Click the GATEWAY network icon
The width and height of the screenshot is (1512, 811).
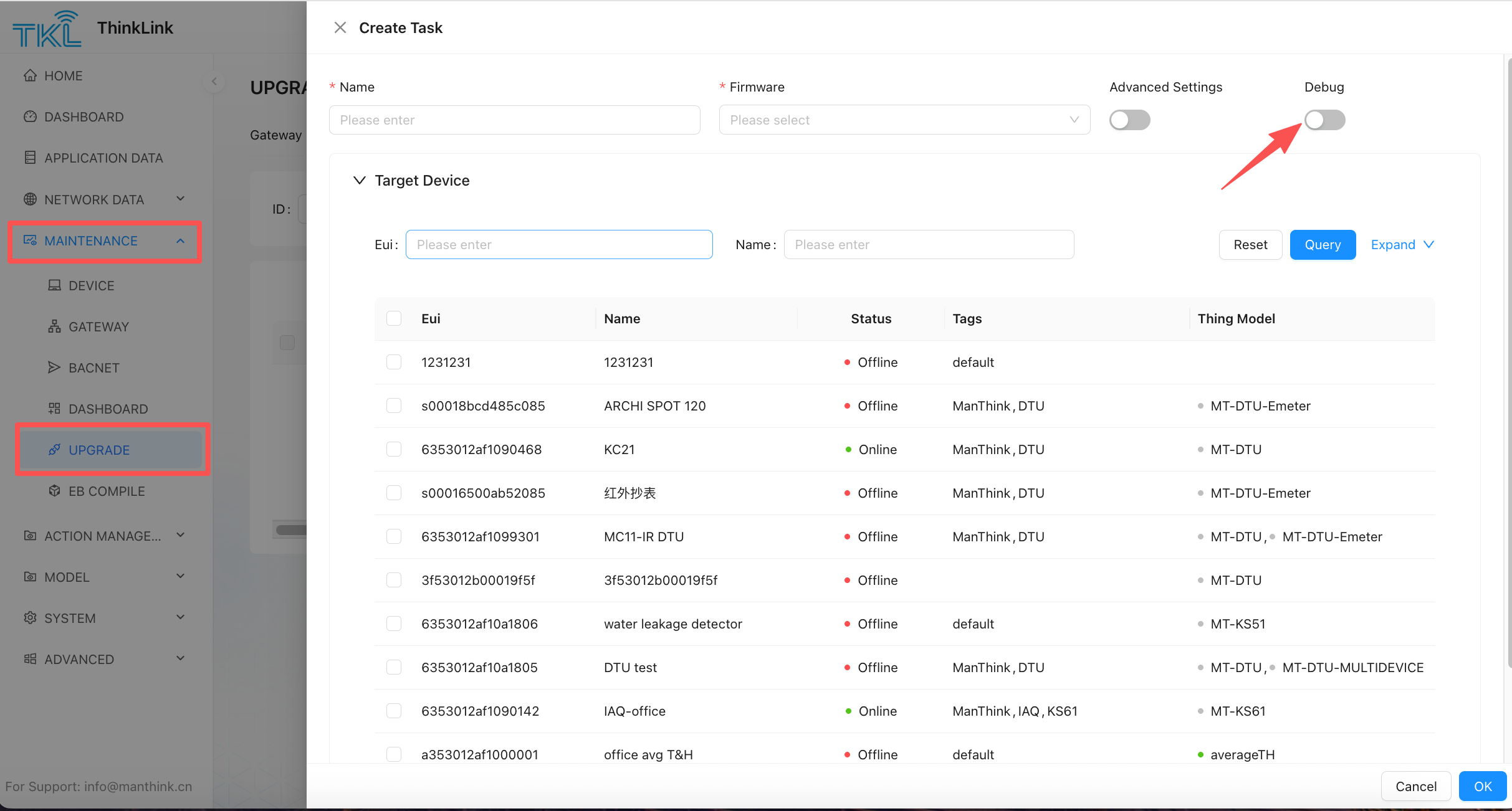point(55,326)
